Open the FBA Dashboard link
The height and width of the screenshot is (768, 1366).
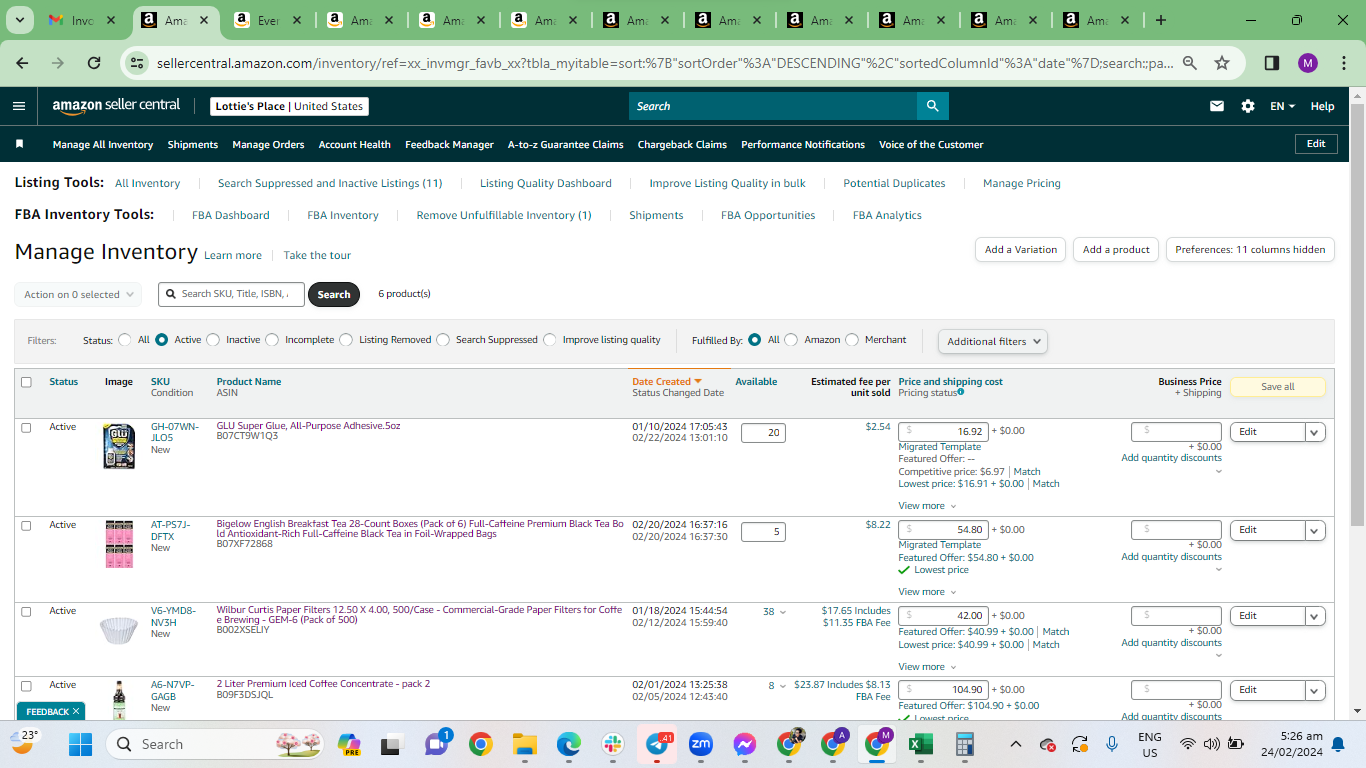coord(231,215)
